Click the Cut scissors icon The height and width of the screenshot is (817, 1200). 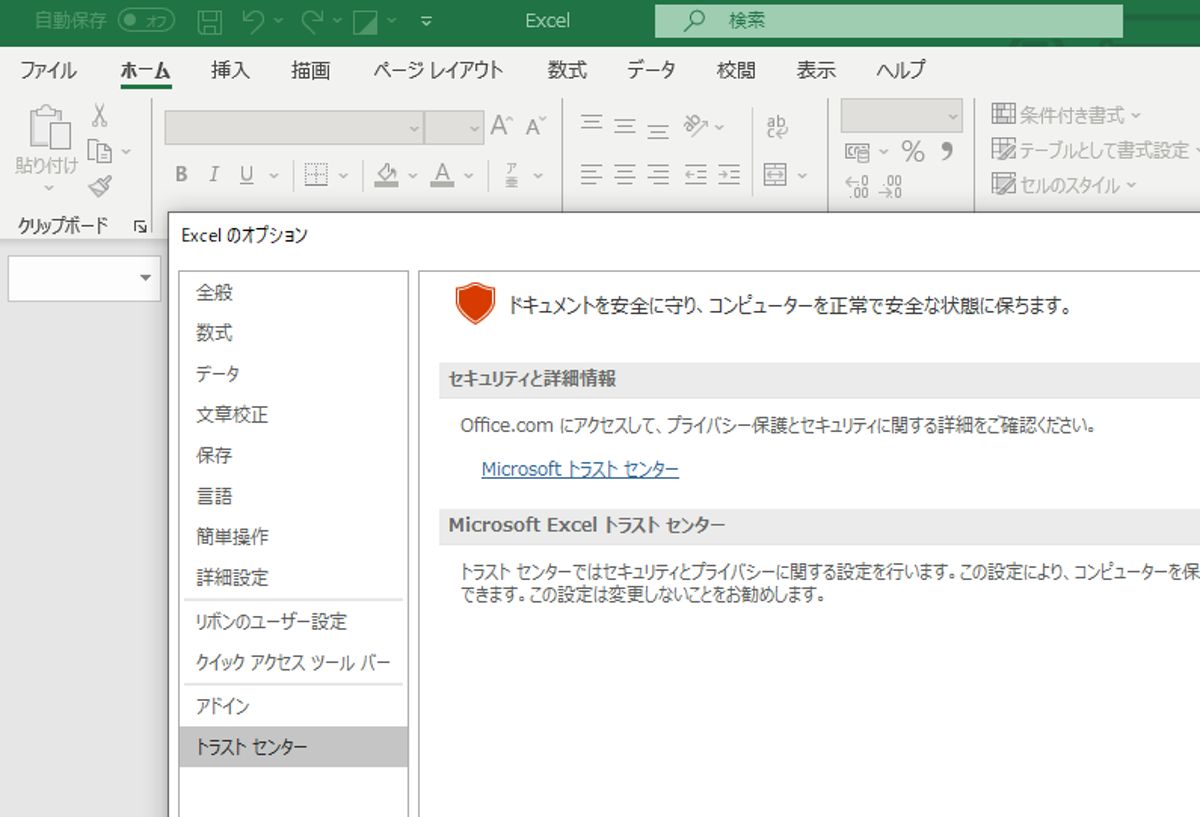[x=99, y=116]
